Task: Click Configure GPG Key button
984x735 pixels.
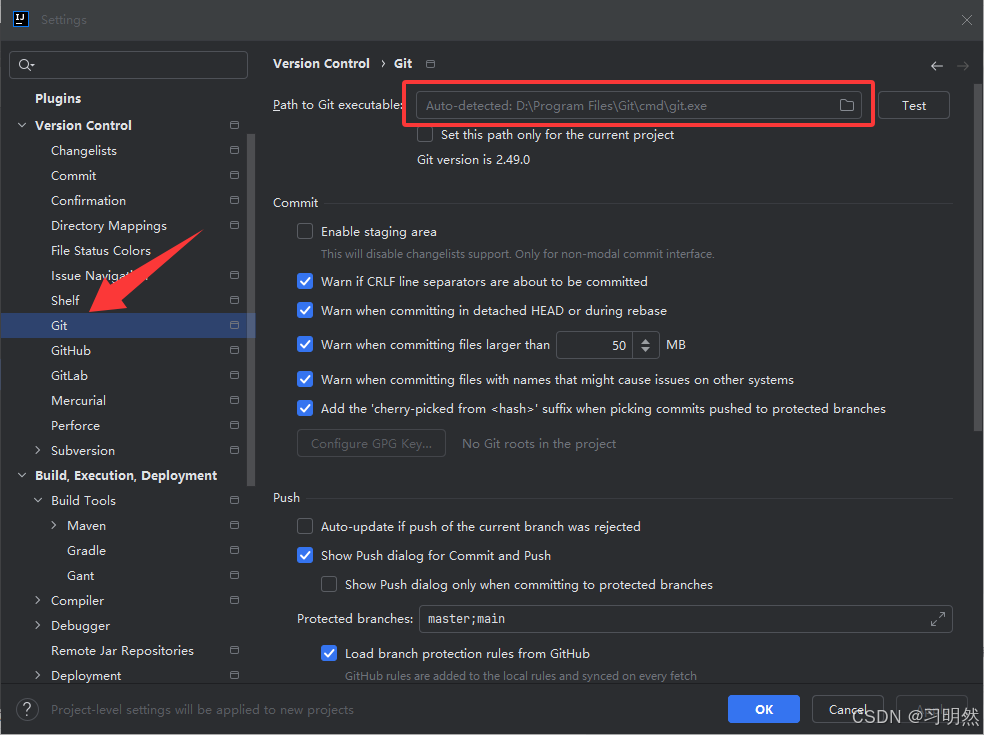Action: (372, 443)
